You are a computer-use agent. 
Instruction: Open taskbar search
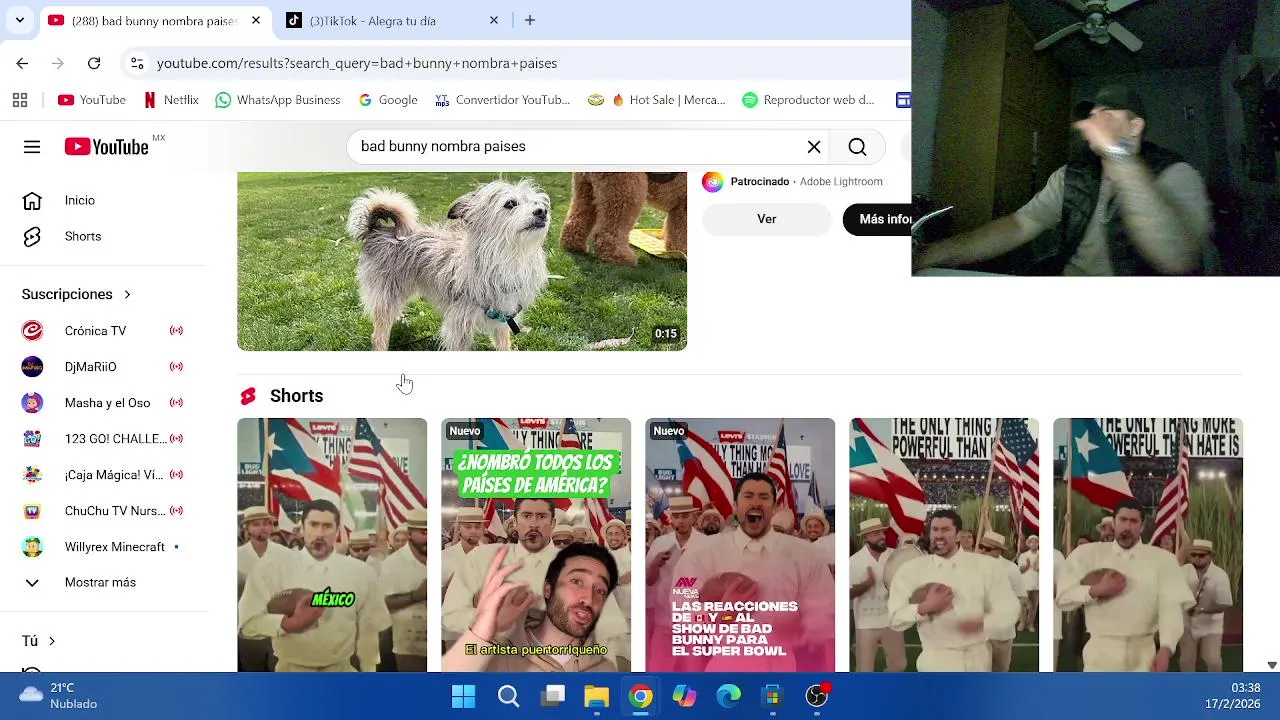tap(508, 696)
